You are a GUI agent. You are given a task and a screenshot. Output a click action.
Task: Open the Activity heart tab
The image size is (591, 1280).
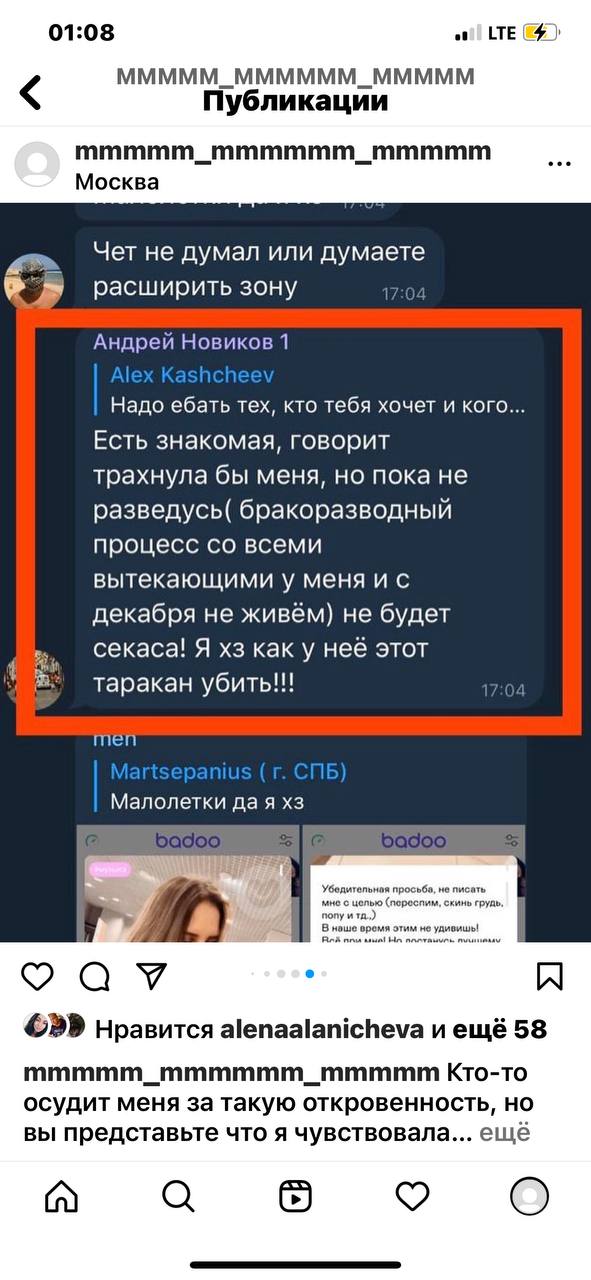(x=412, y=1194)
